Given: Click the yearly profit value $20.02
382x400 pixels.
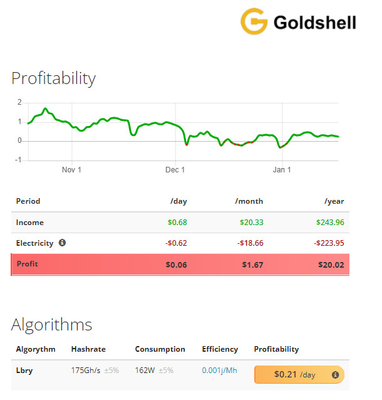Looking at the screenshot, I should [331, 265].
